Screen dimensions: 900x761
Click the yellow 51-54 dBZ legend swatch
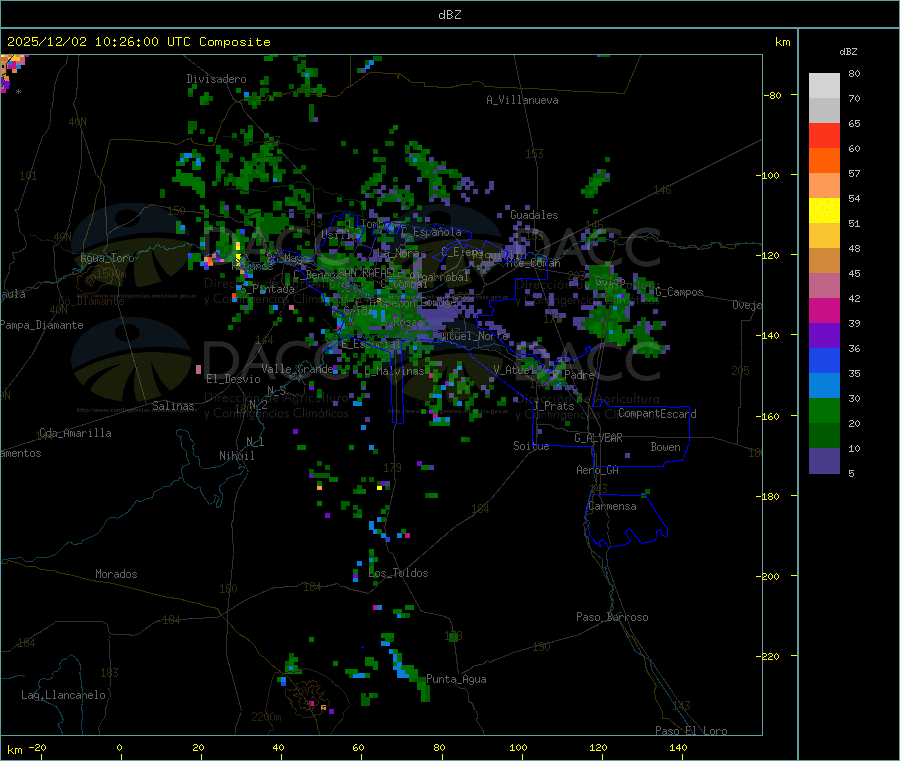(x=824, y=211)
